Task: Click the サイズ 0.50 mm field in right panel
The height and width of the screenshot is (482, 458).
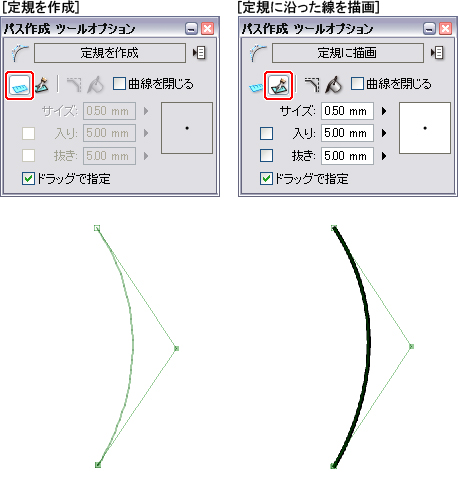Action: click(x=347, y=111)
